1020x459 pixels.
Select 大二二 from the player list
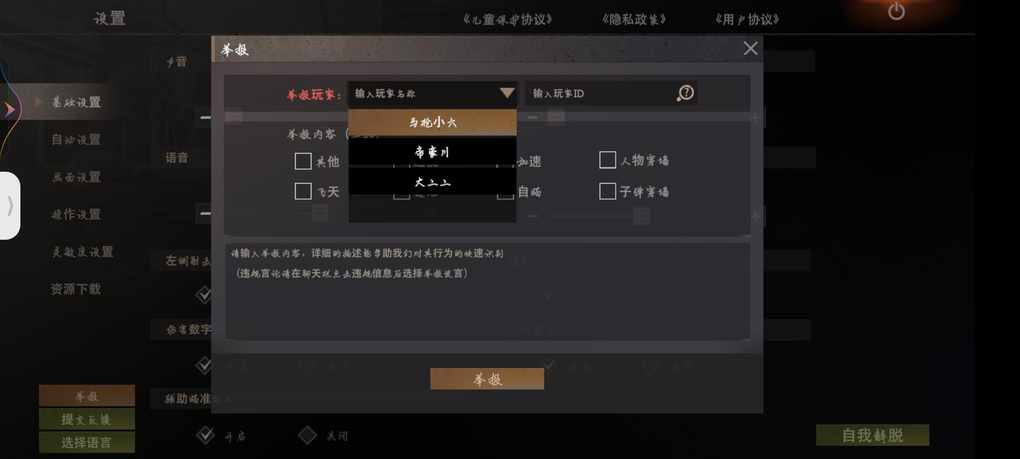pyautogui.click(x=433, y=182)
